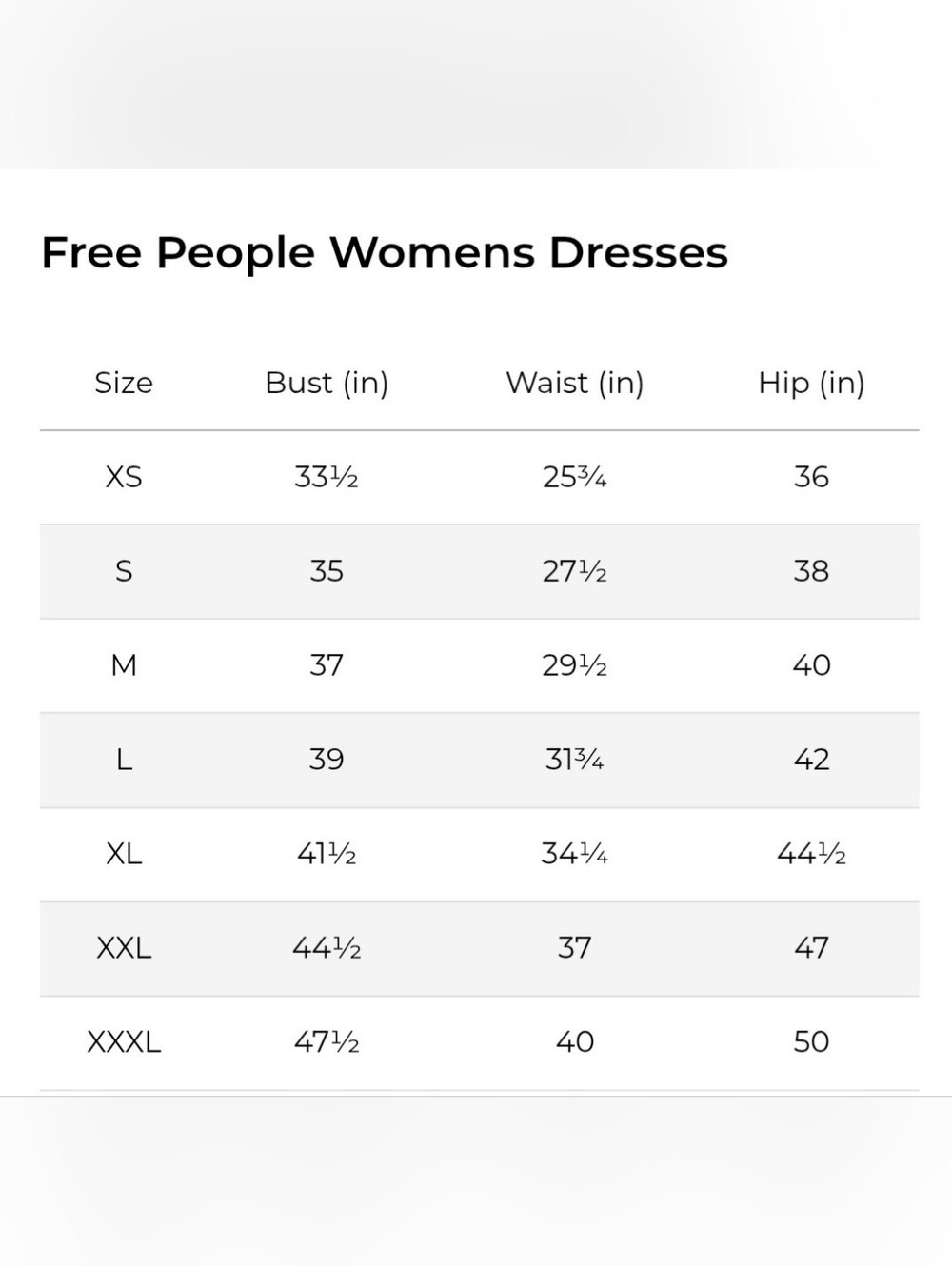Image resolution: width=952 pixels, height=1266 pixels.
Task: Select the XS size row label
Action: 124,477
